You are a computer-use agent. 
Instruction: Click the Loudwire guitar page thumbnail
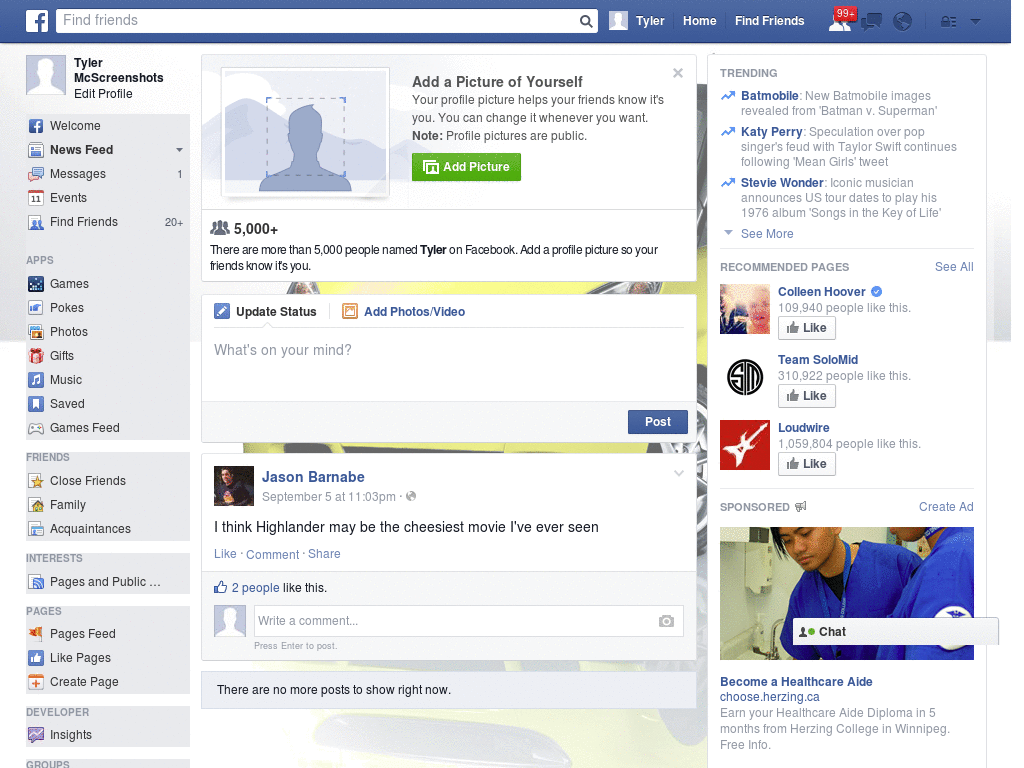coord(744,445)
